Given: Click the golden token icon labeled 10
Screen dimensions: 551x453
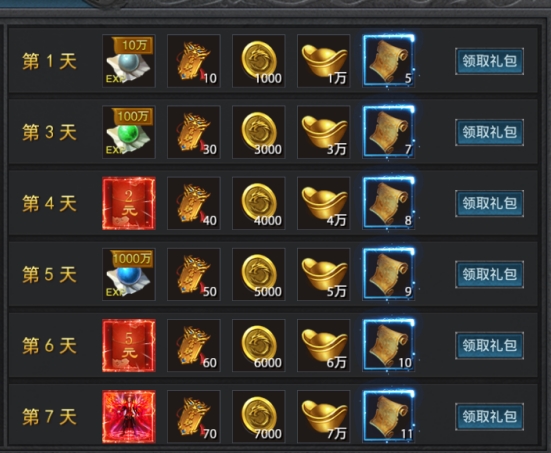Looking at the screenshot, I should (194, 61).
